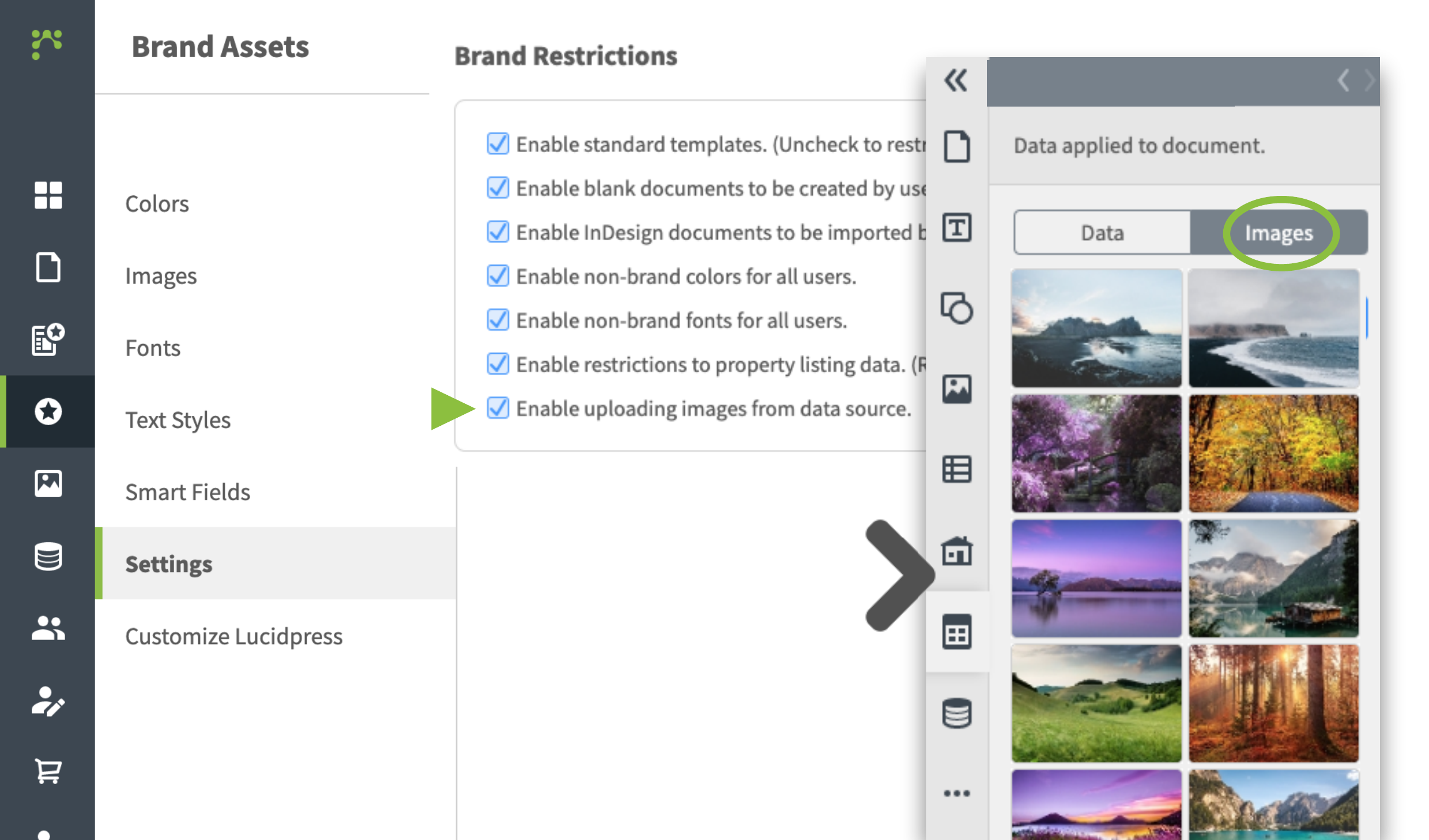The width and height of the screenshot is (1429, 840).
Task: Select the Brand Assets star icon
Action: pyautogui.click(x=48, y=411)
